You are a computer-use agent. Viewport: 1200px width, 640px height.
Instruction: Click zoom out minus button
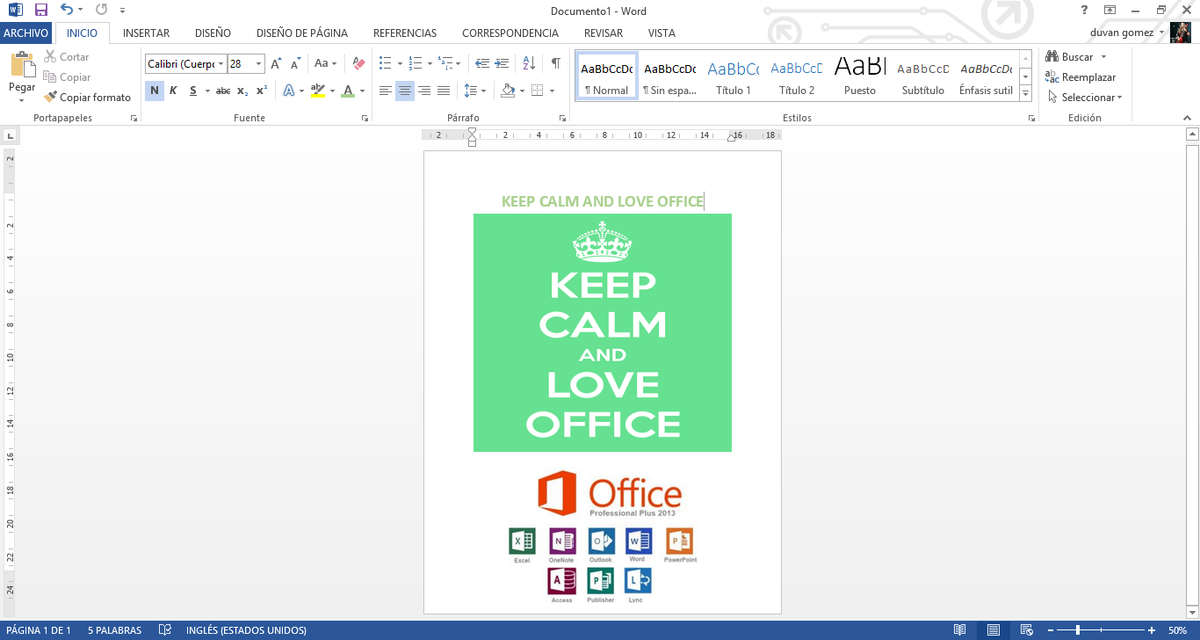[1053, 630]
